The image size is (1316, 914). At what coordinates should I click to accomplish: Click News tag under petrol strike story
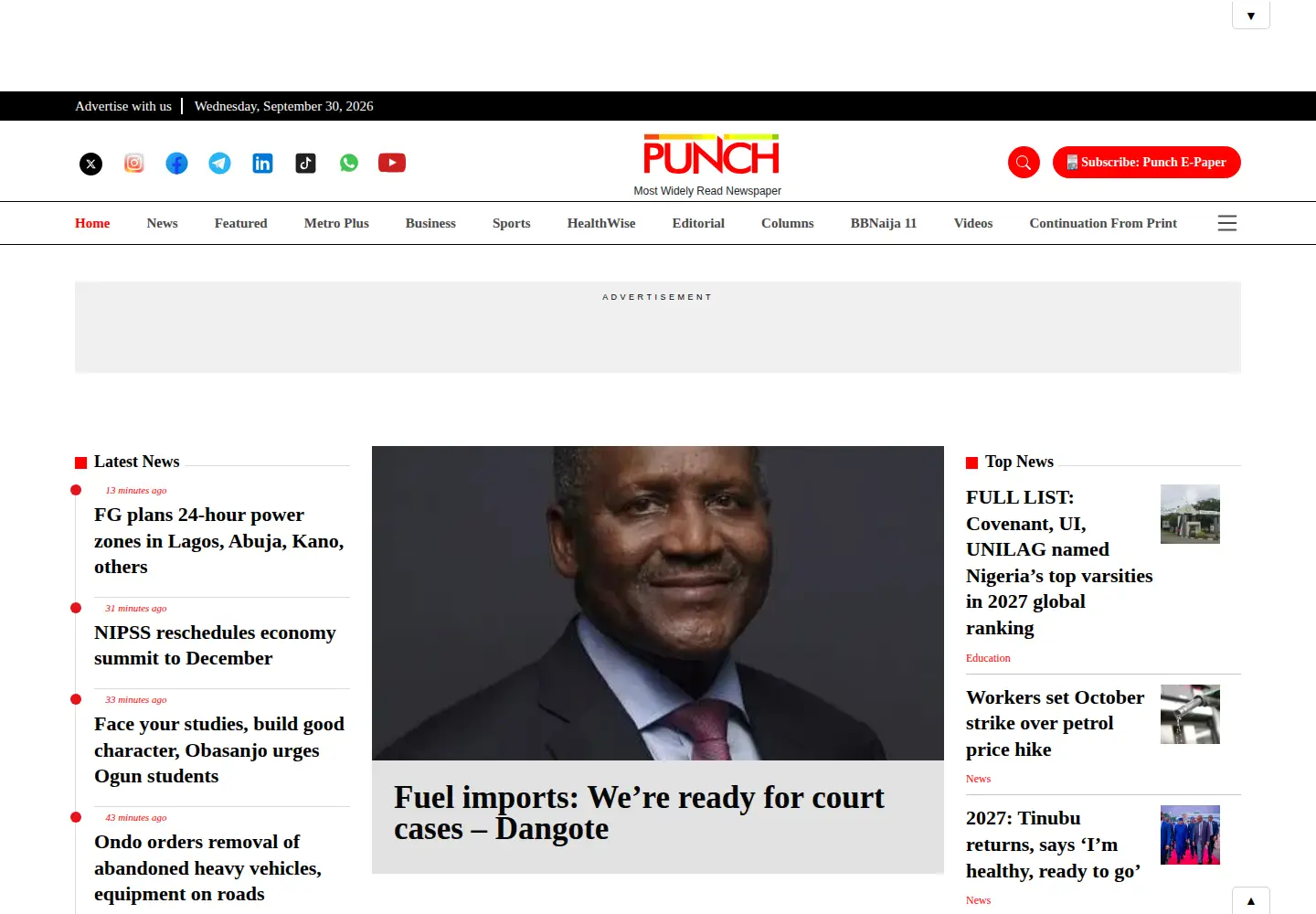(x=978, y=779)
